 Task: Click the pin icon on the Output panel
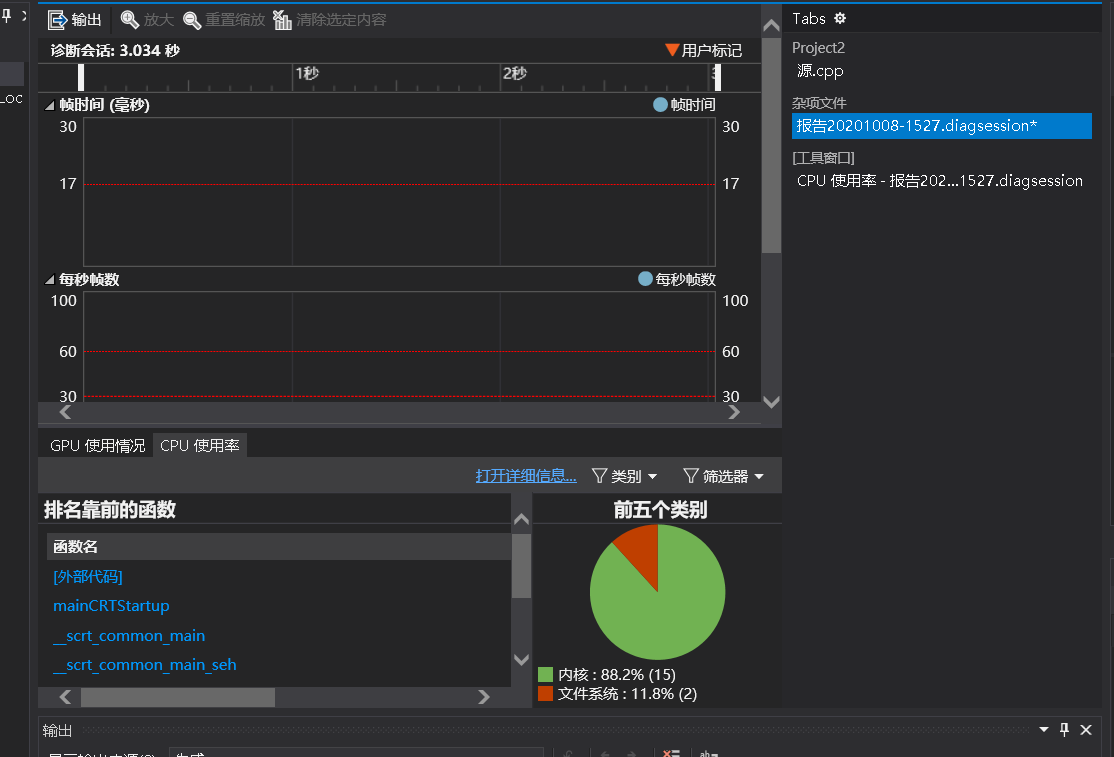[x=1065, y=730]
